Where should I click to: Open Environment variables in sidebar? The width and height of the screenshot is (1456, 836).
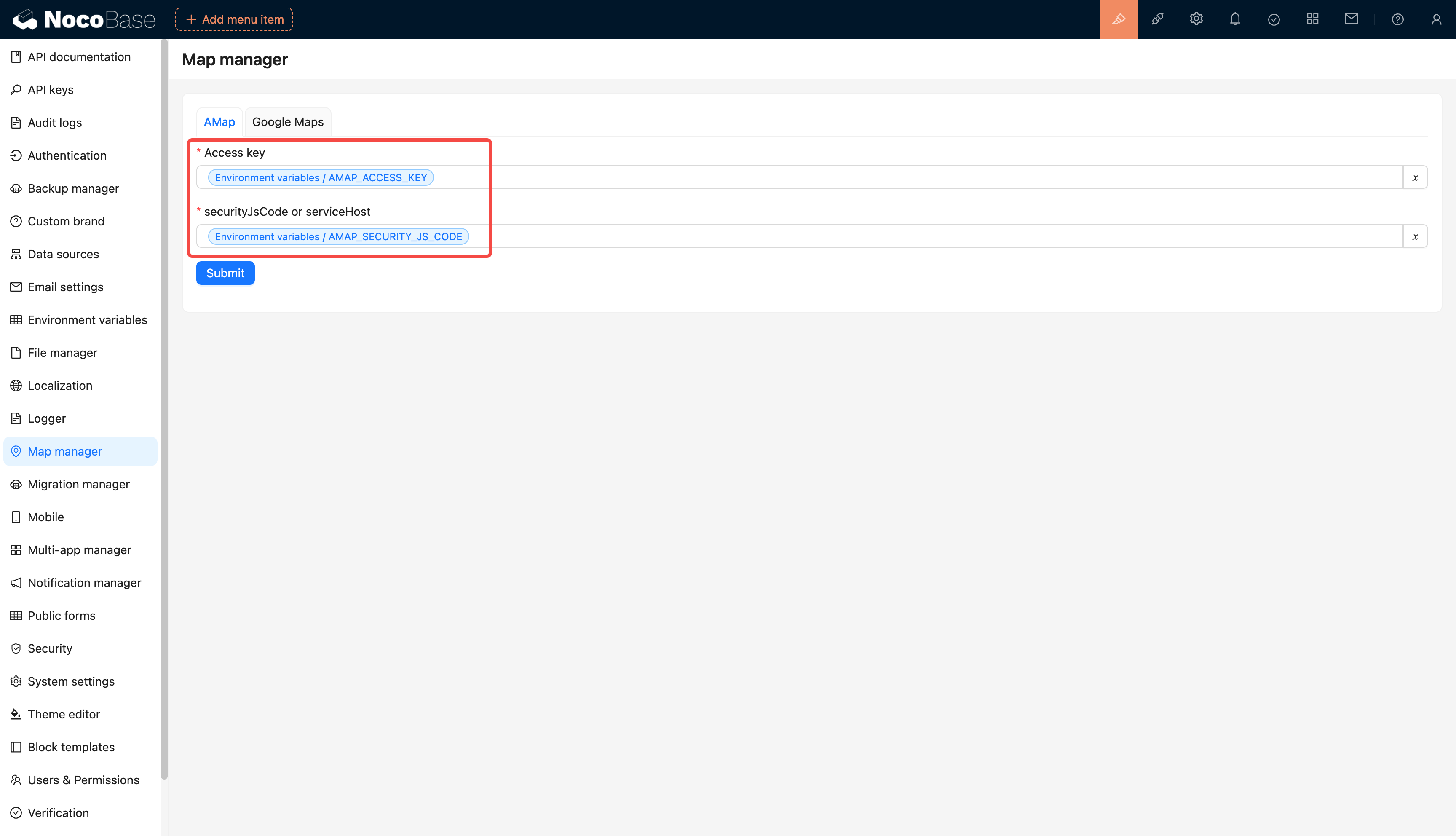[x=87, y=320]
